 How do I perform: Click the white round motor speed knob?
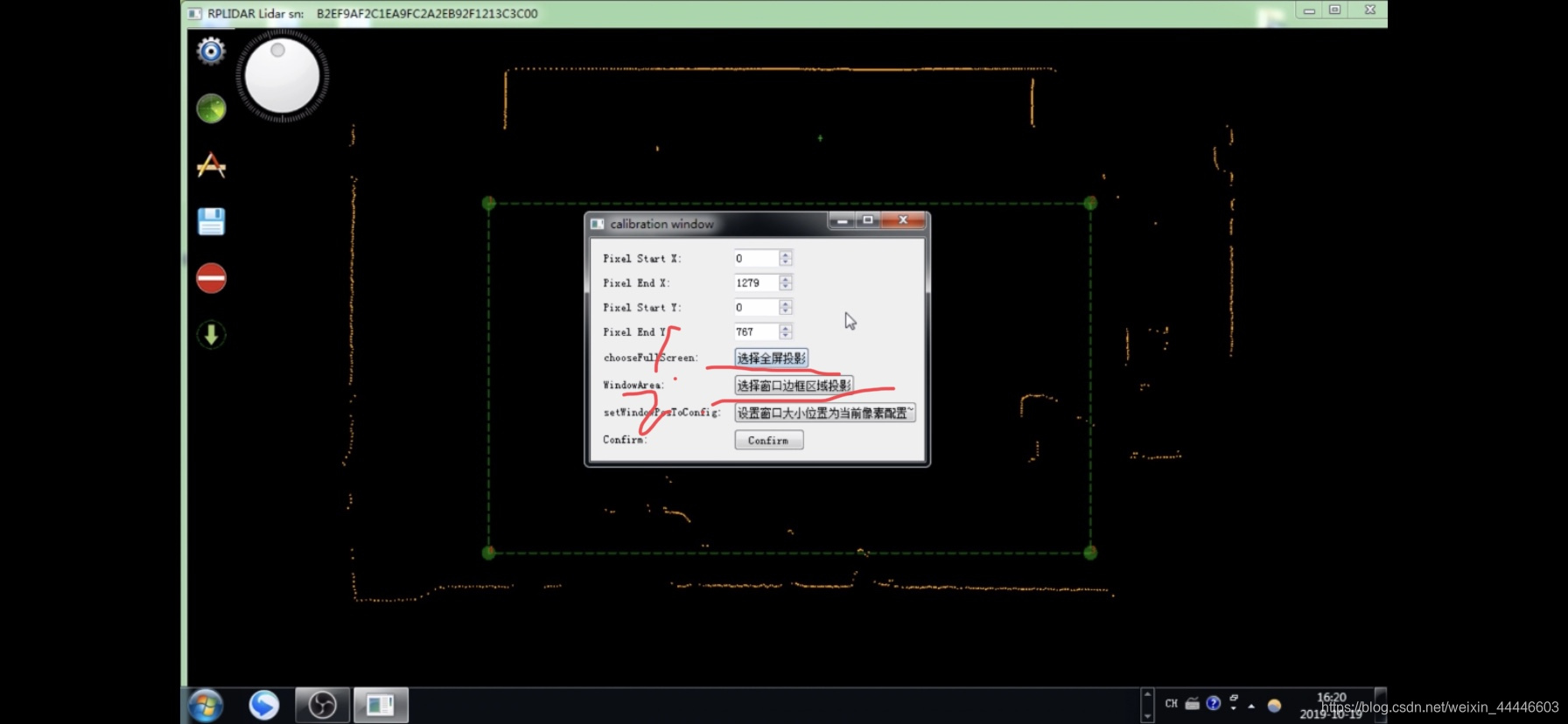282,75
